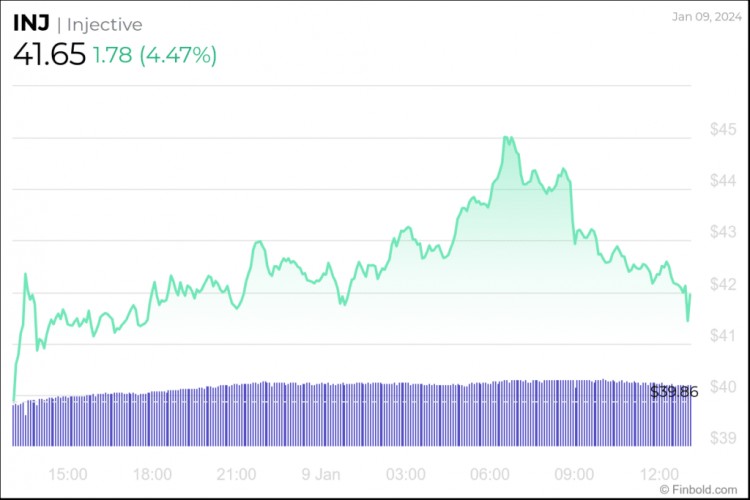Click the $39.86 previous close label
Viewport: 750px width, 500px height.
click(674, 392)
